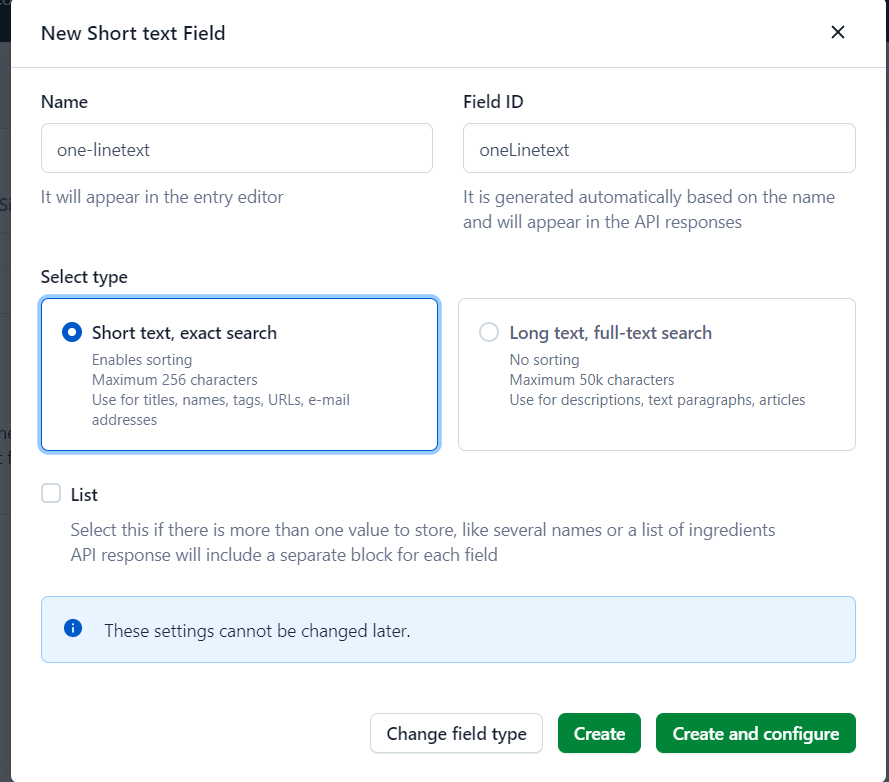The image size is (889, 782).
Task: Close the New Short text Field dialog
Action: pos(838,32)
